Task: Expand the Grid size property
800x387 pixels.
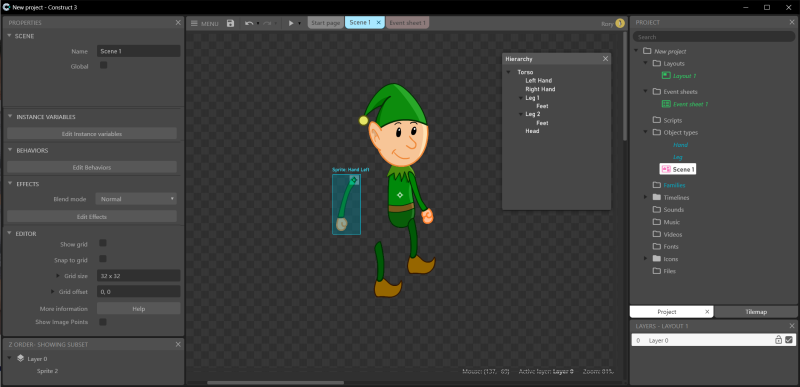Action: [x=58, y=276]
